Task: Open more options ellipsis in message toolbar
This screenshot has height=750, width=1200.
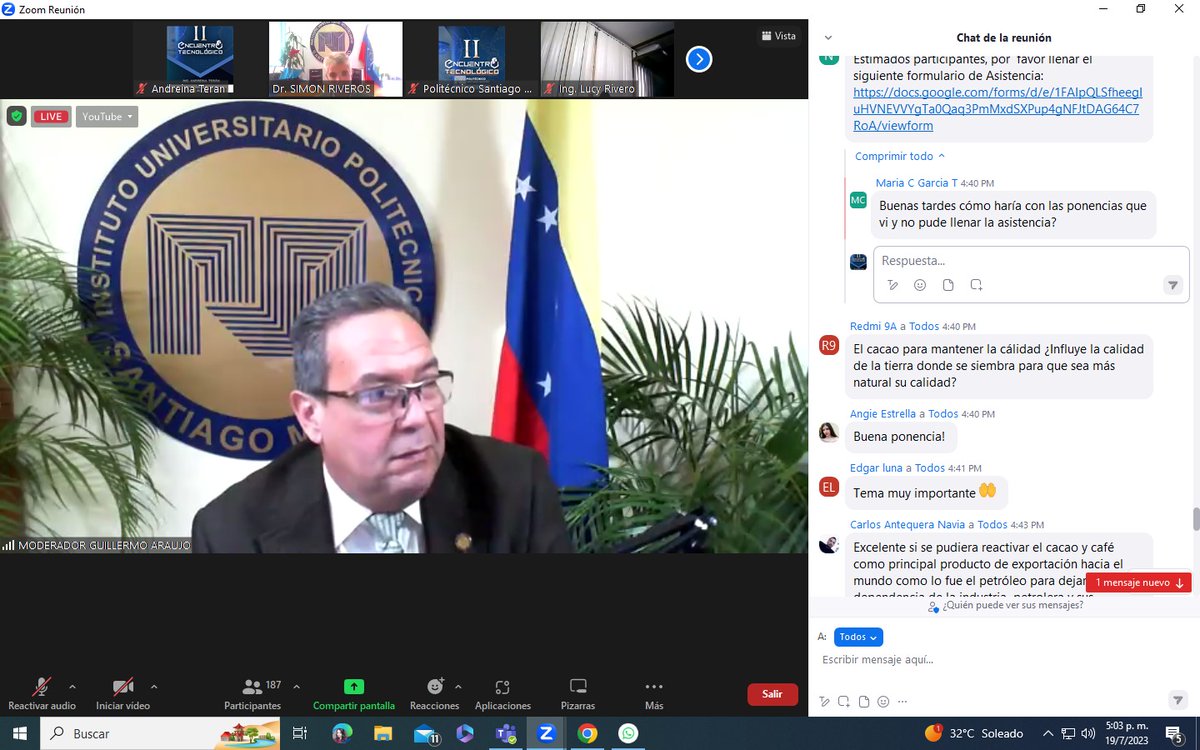Action: tap(902, 701)
